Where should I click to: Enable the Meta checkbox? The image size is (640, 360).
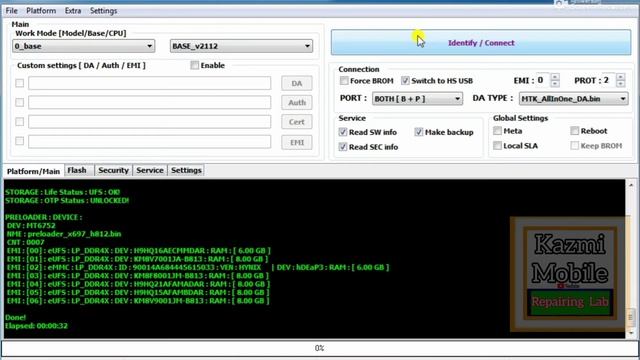[x=497, y=131]
